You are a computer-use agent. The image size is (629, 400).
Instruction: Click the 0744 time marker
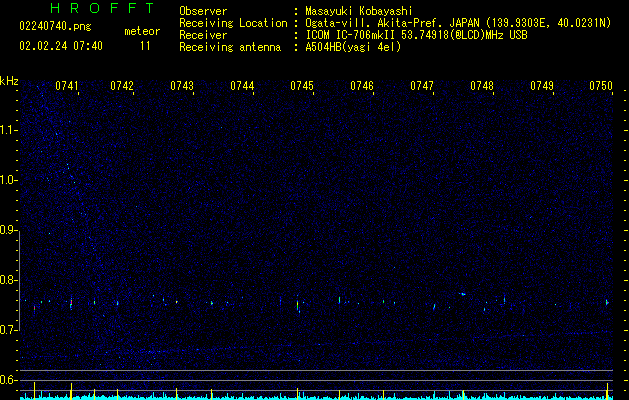(x=242, y=86)
